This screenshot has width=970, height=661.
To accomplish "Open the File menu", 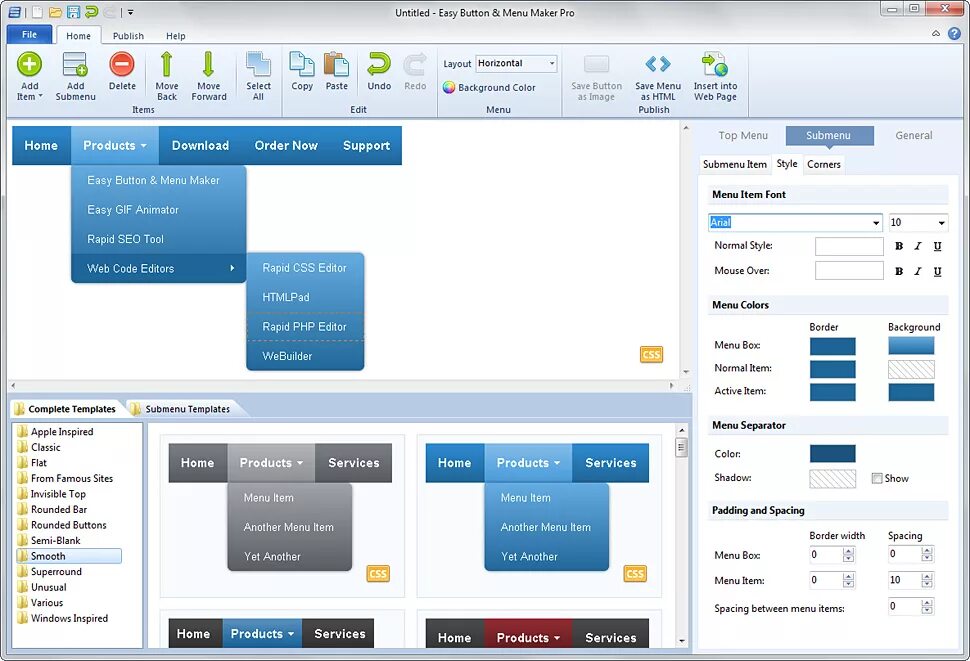I will coord(29,35).
